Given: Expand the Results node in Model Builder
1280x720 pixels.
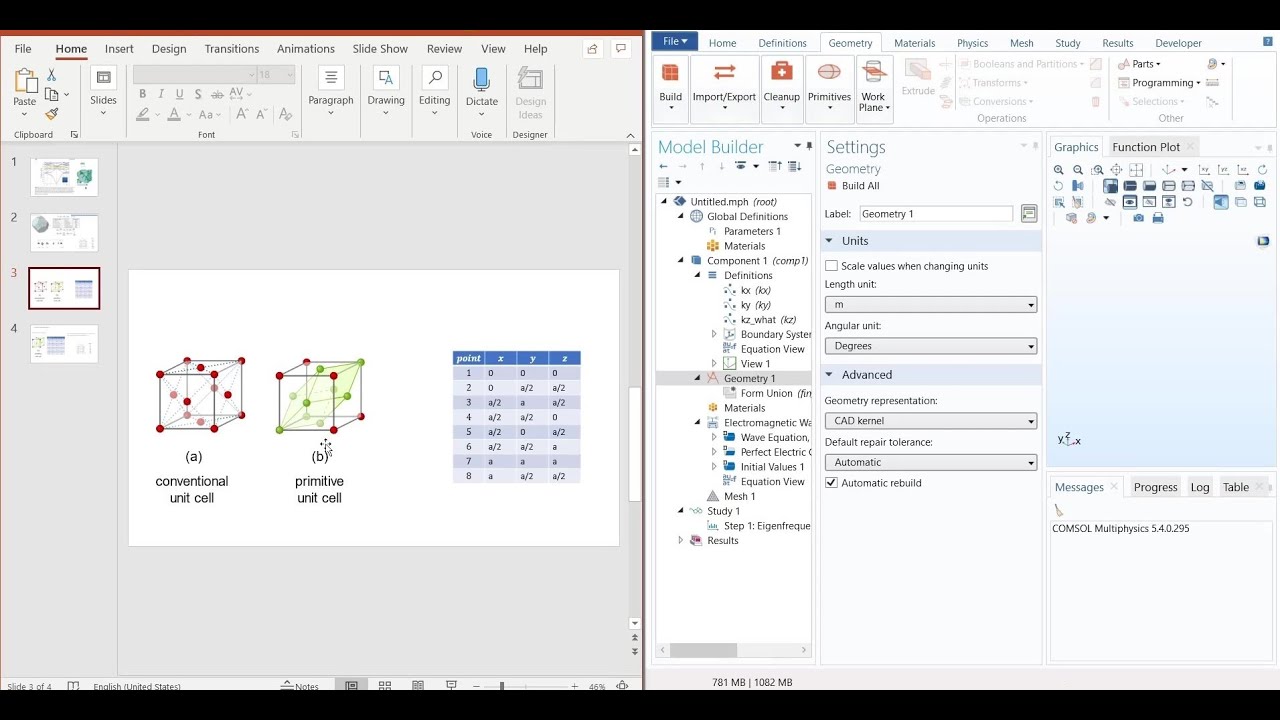Looking at the screenshot, I should [681, 540].
